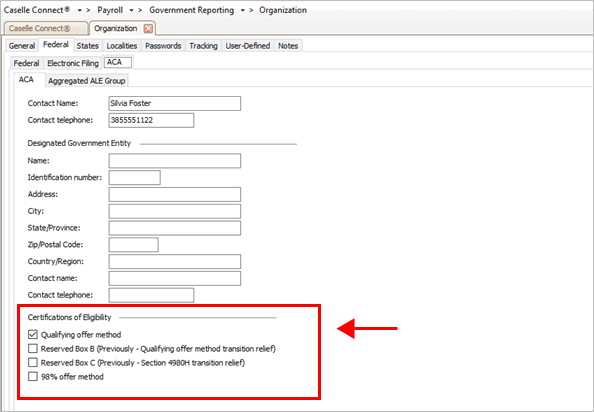
Task: Open the States tab
Action: (x=88, y=46)
